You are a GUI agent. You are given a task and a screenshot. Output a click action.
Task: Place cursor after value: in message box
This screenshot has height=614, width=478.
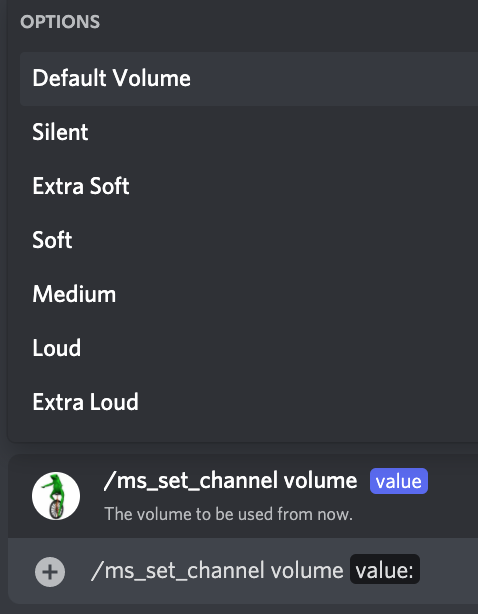click(416, 570)
